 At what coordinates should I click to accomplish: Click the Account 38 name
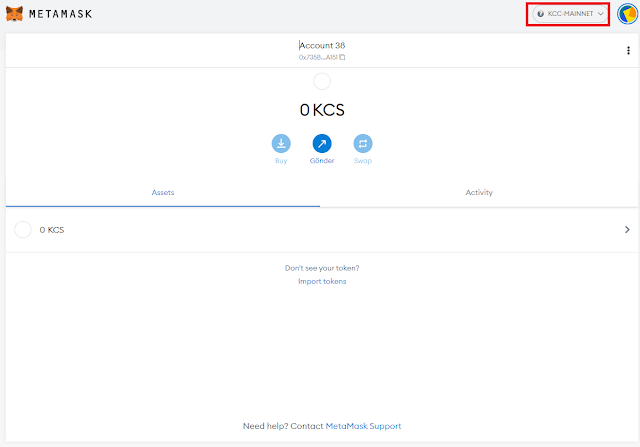point(322,45)
